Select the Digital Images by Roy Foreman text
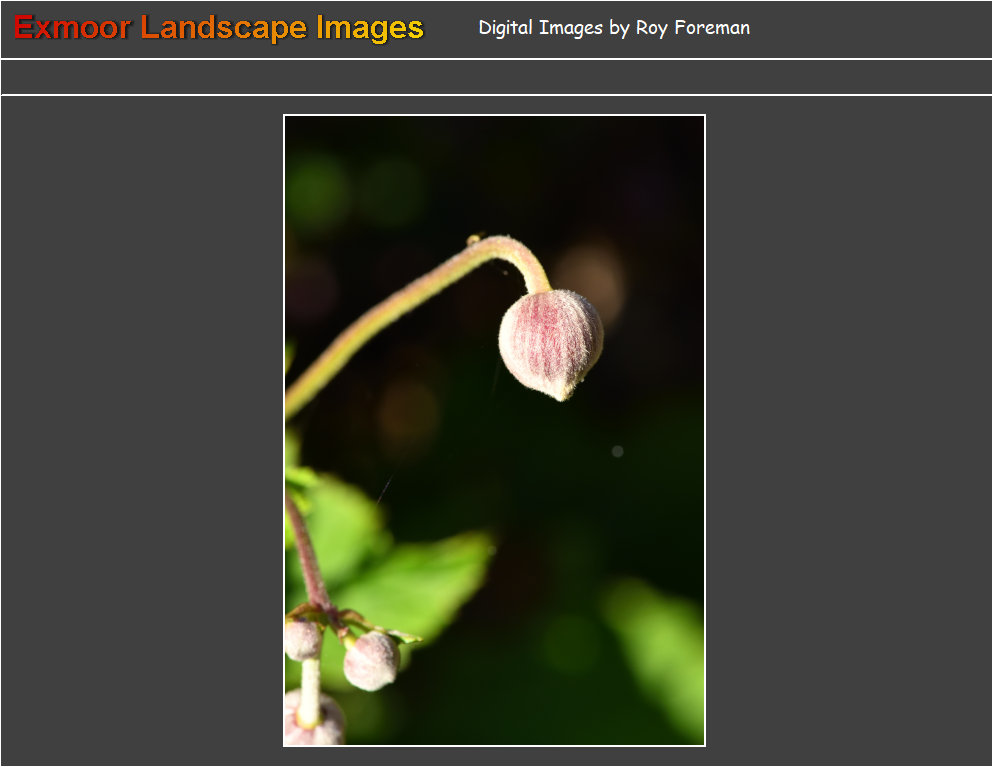 coord(613,28)
